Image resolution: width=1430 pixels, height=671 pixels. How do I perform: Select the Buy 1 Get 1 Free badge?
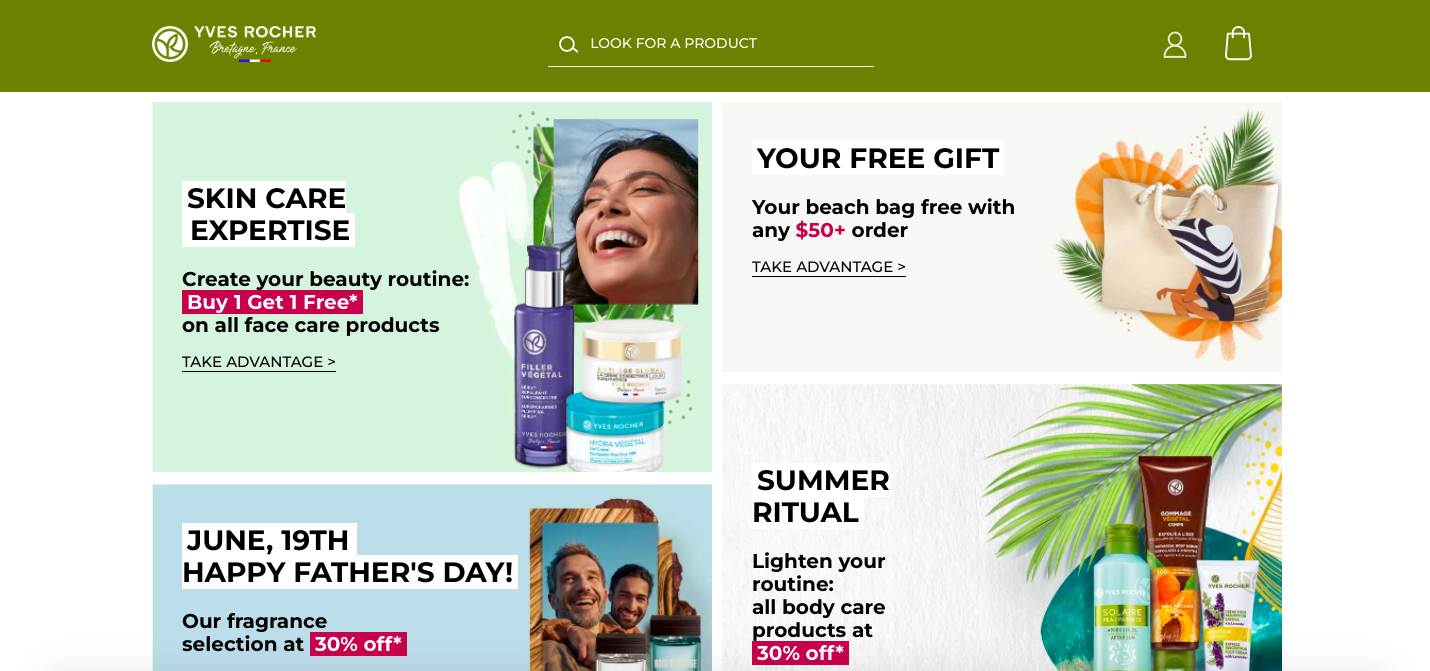(x=272, y=302)
